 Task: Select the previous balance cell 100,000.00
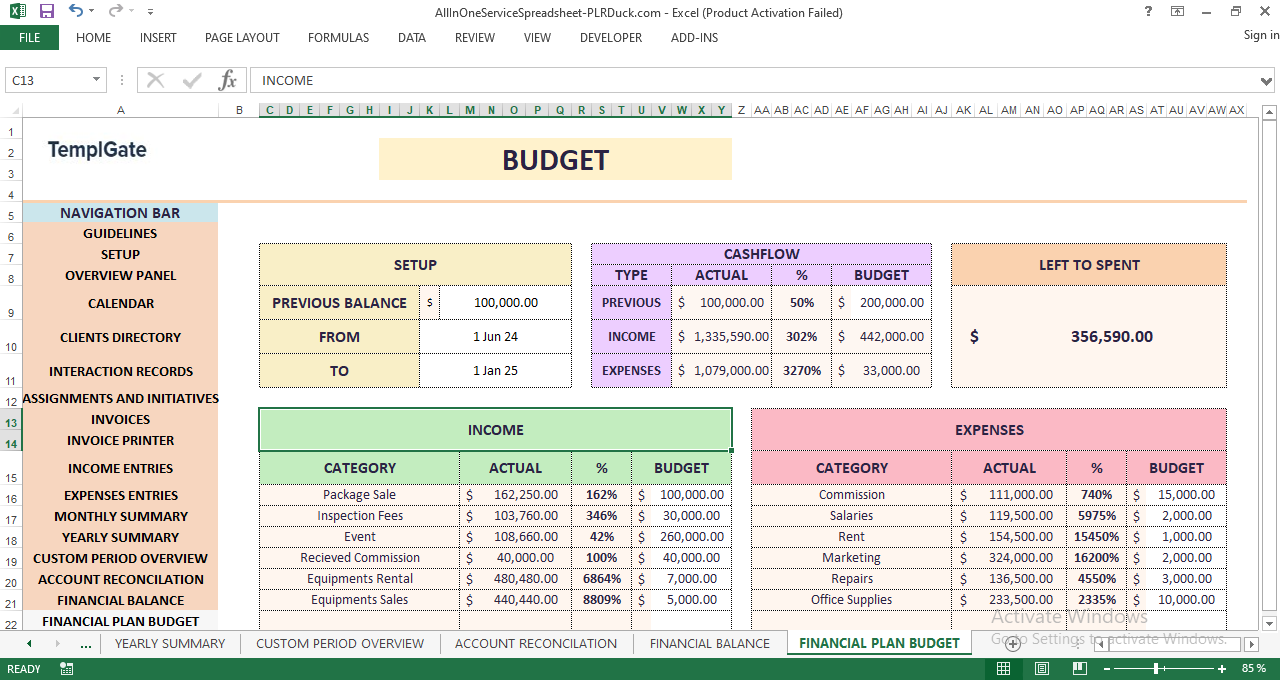click(505, 302)
